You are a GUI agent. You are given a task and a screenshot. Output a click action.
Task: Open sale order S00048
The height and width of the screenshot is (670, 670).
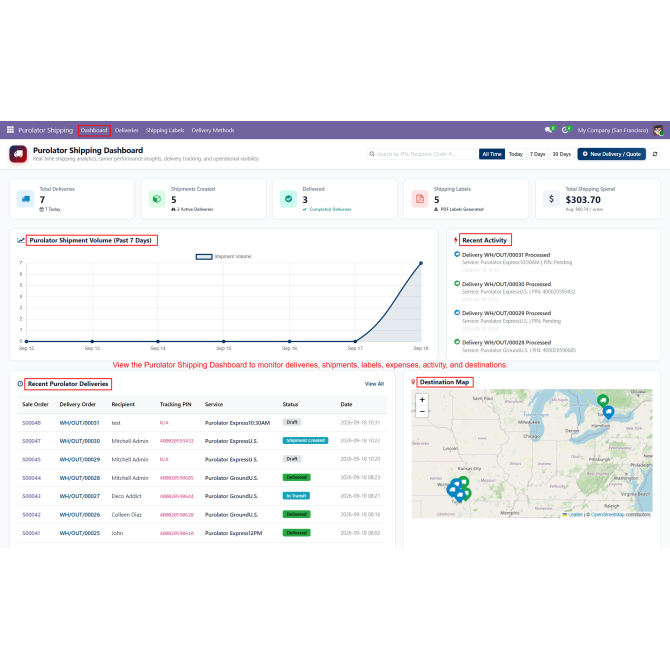[32, 423]
